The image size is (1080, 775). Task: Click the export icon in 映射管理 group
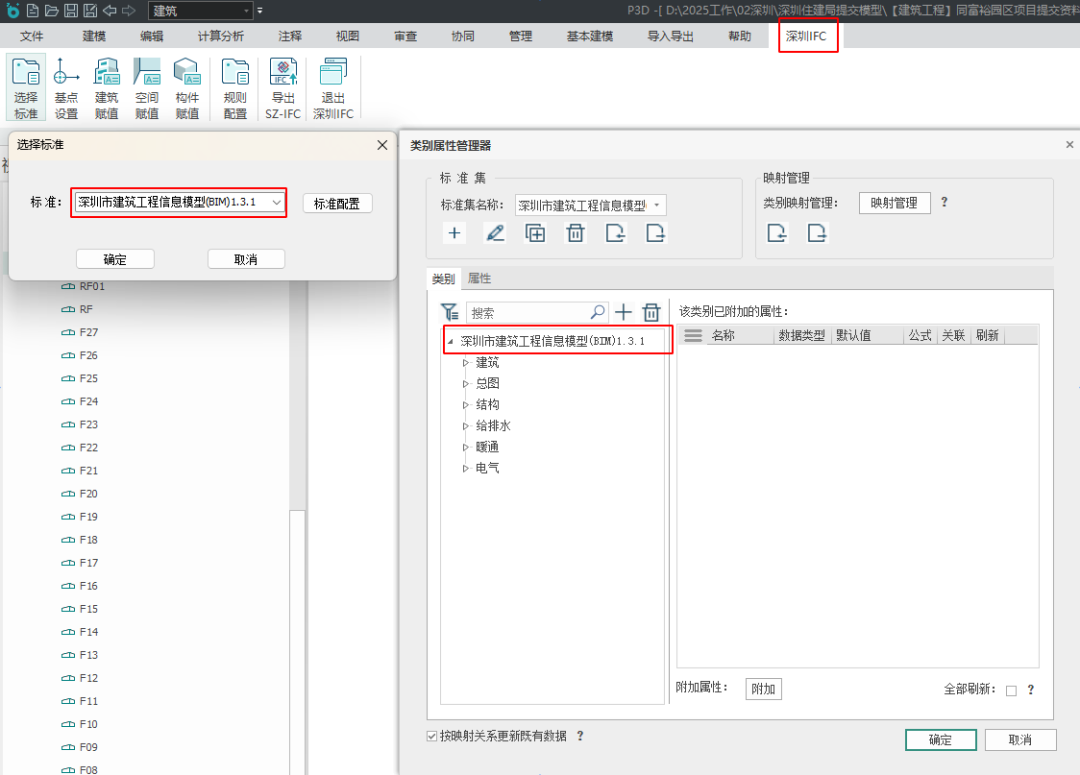[817, 233]
